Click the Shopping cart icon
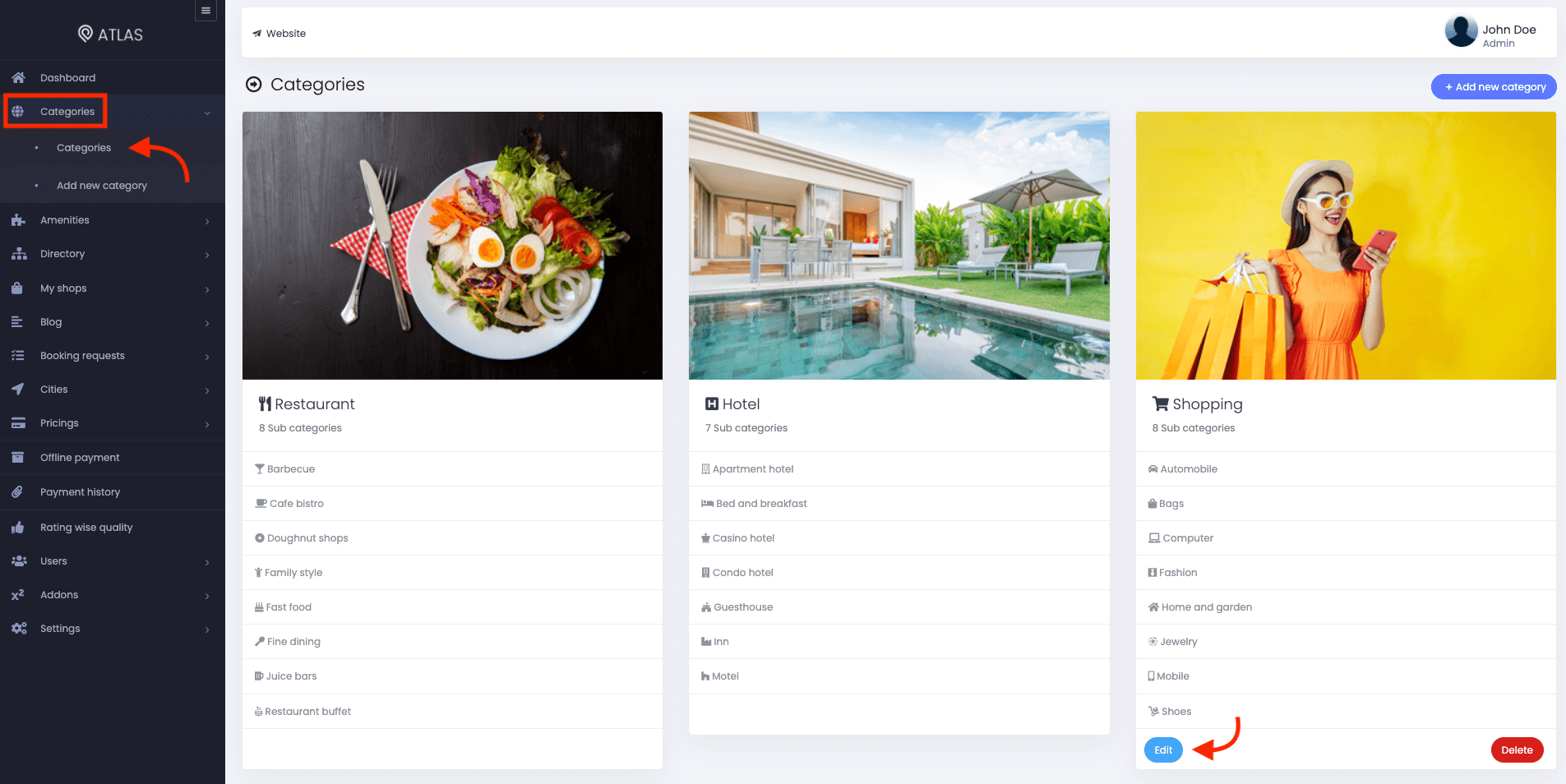Screen dimensions: 1566x784 point(1160,404)
